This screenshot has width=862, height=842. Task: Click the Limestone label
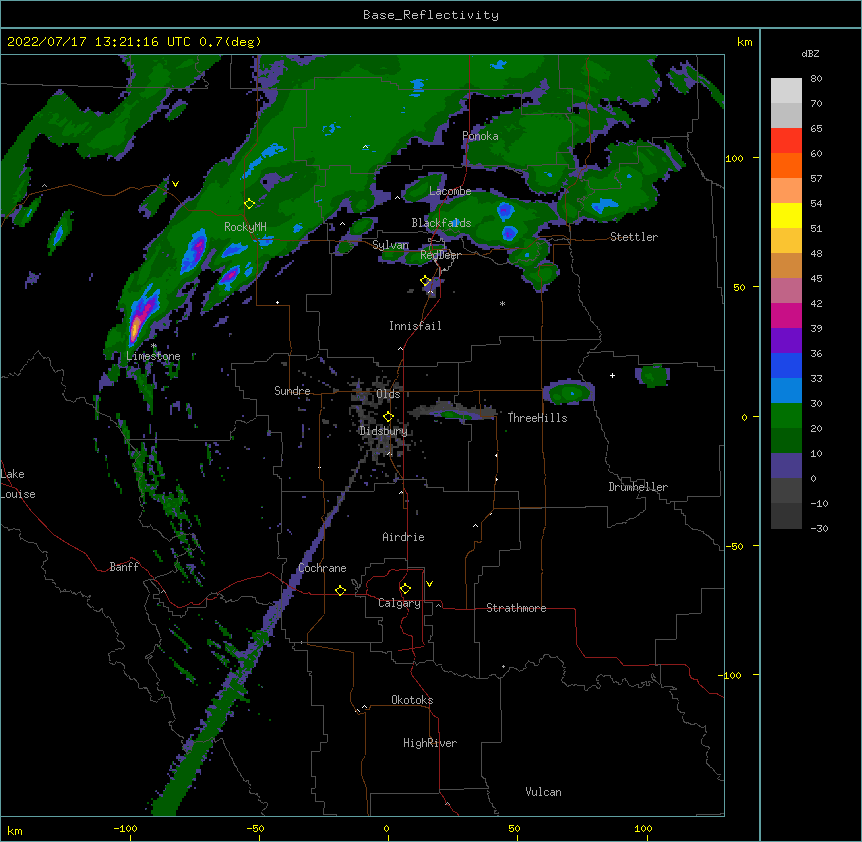[x=153, y=356]
